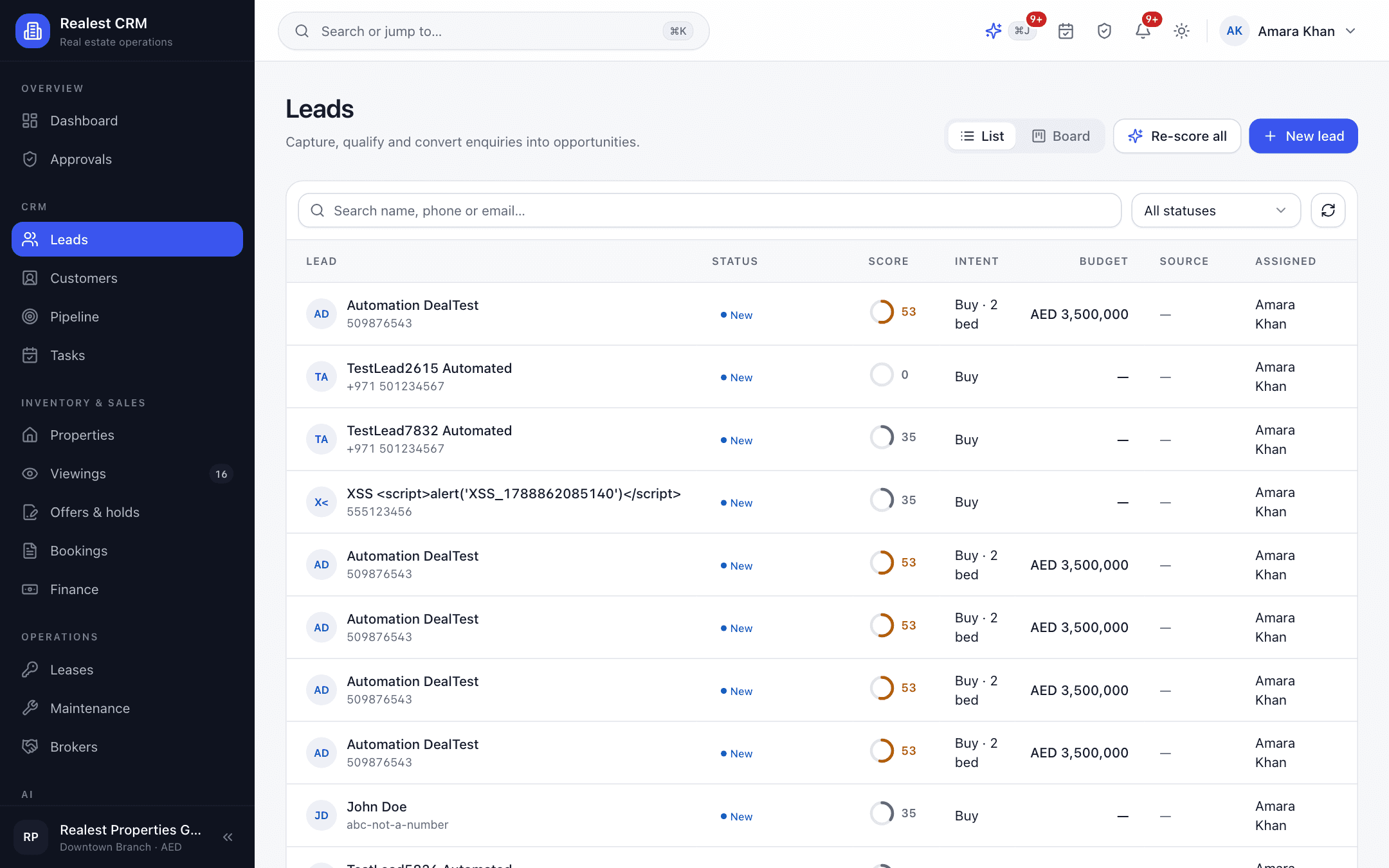This screenshot has height=868, width=1389.
Task: Go to Customers in the sidebar
Action: tap(127, 278)
